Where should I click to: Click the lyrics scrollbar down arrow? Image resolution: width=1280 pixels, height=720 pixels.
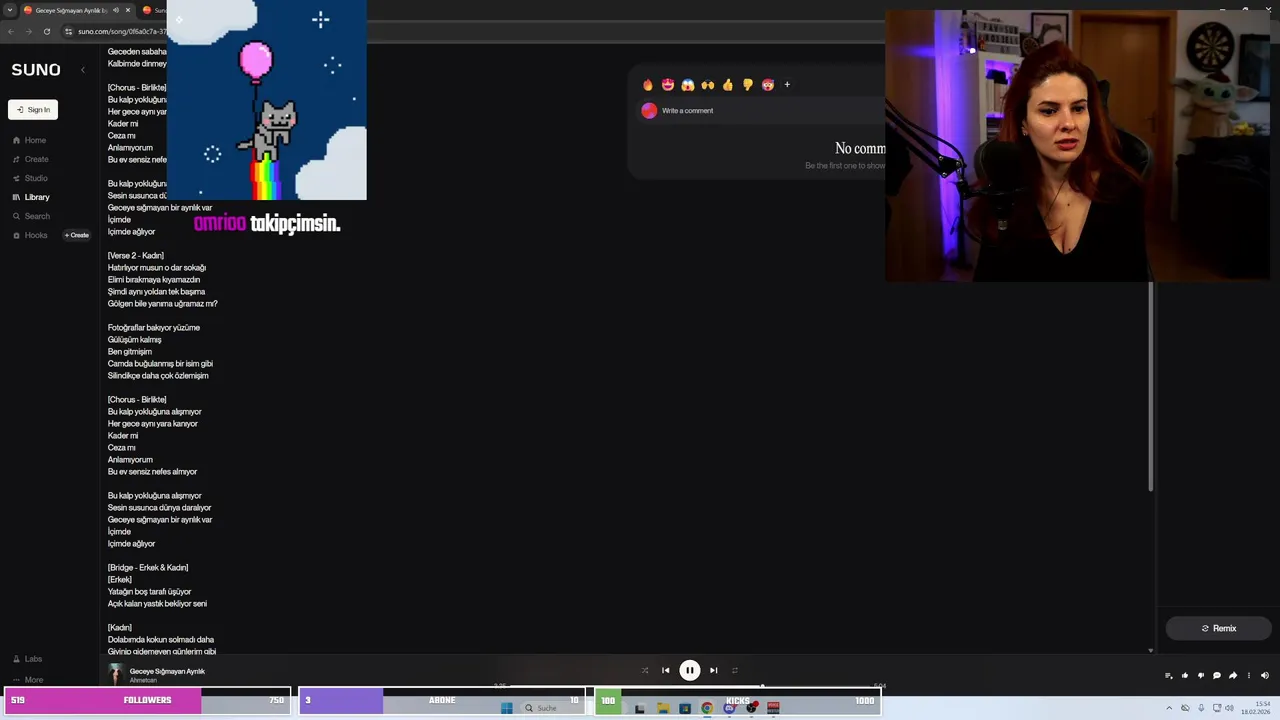pyautogui.click(x=1151, y=650)
